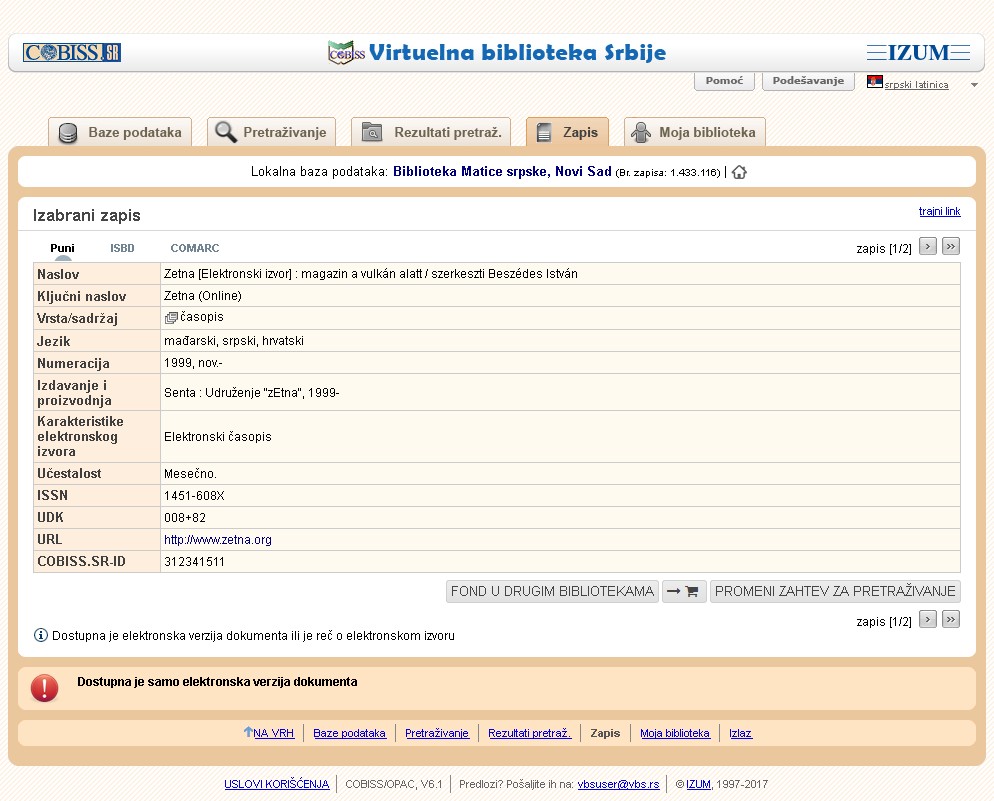The height and width of the screenshot is (801, 994).
Task: Switch record view to ISBD format
Action: pos(122,248)
